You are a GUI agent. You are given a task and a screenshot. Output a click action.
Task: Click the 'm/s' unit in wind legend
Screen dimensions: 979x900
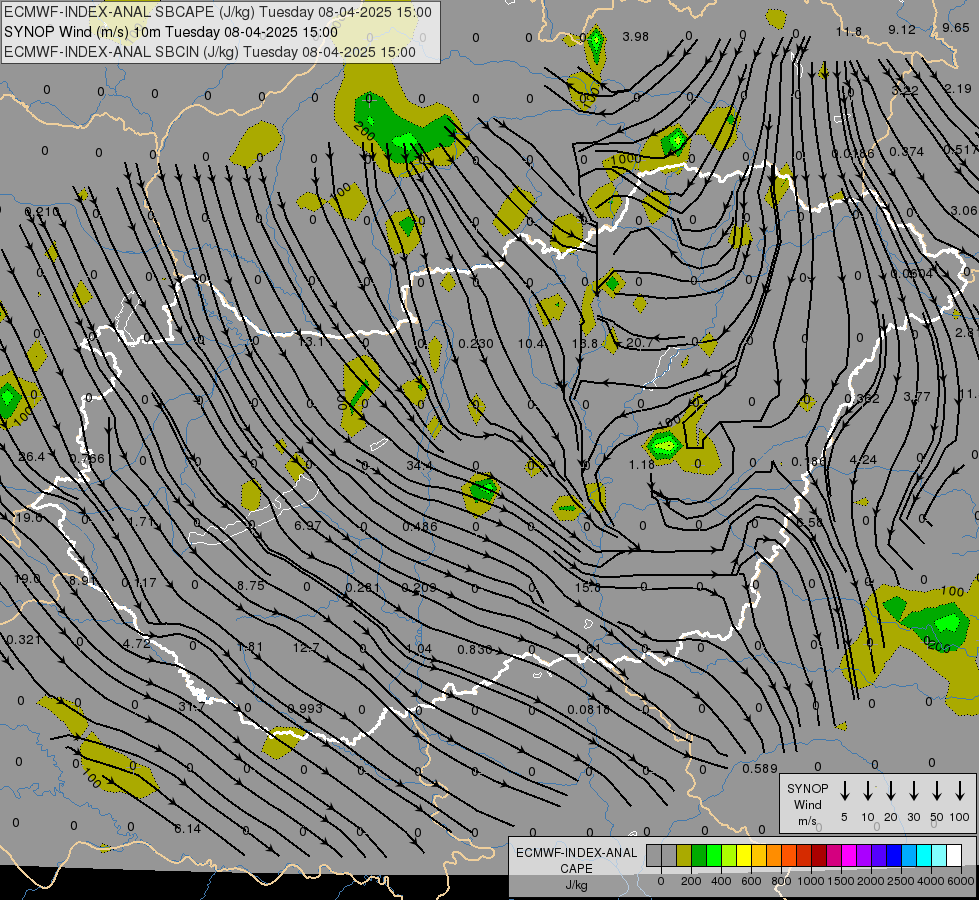click(x=807, y=821)
